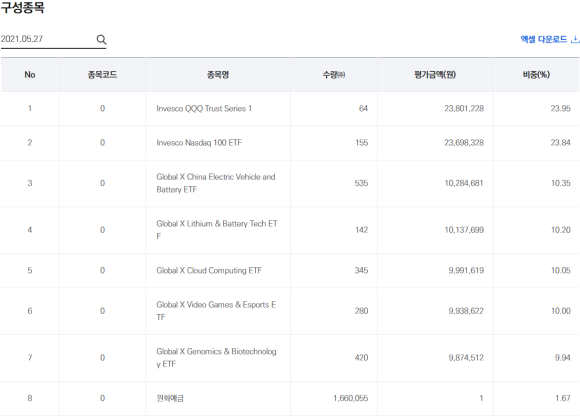
Task: Select the 원화예금 row name
Action: coord(170,398)
